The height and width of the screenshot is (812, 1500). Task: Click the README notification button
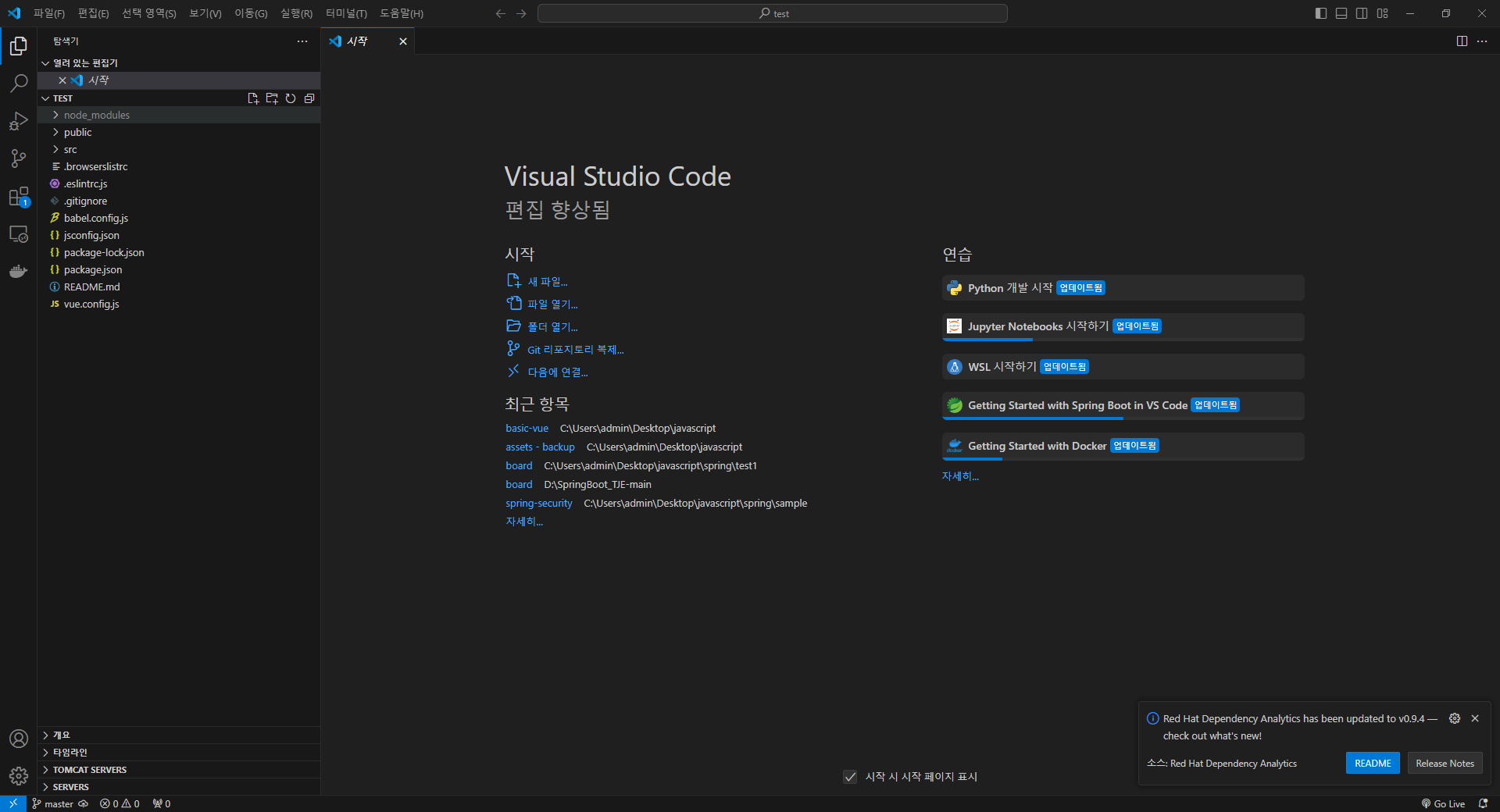tap(1373, 764)
